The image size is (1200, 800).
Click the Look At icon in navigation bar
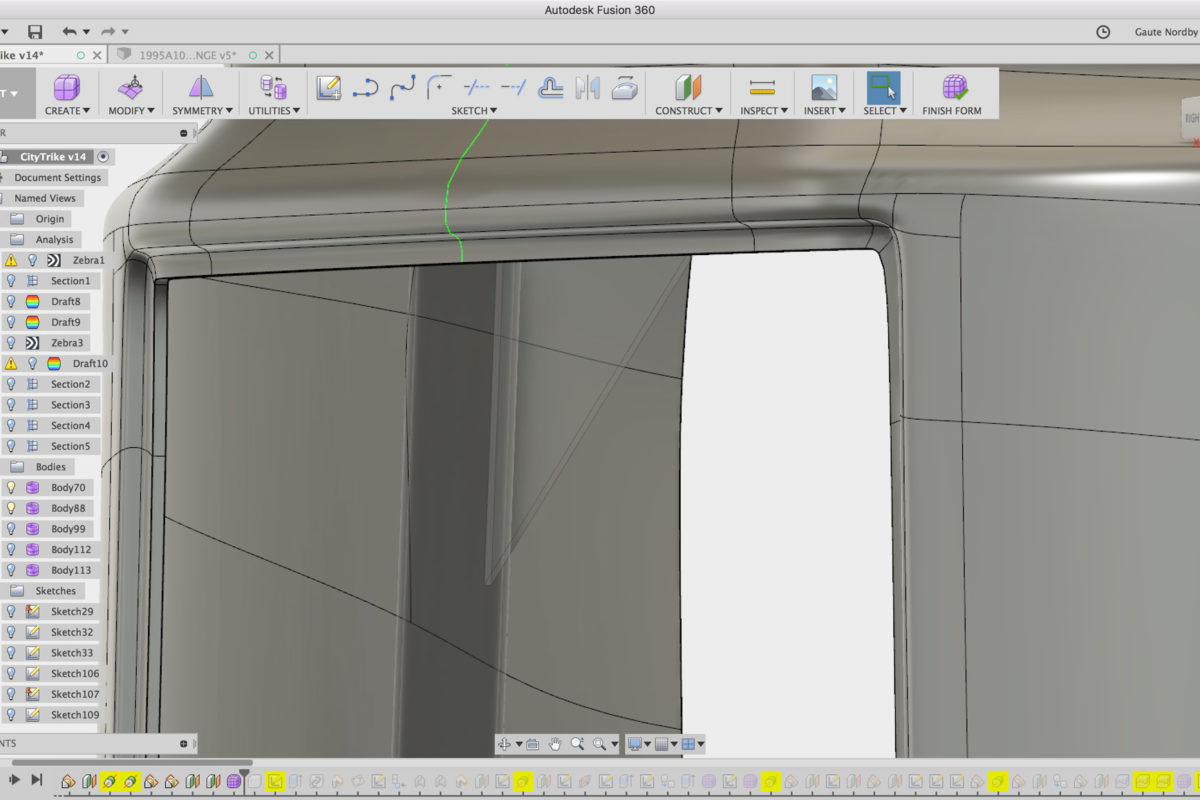point(532,744)
